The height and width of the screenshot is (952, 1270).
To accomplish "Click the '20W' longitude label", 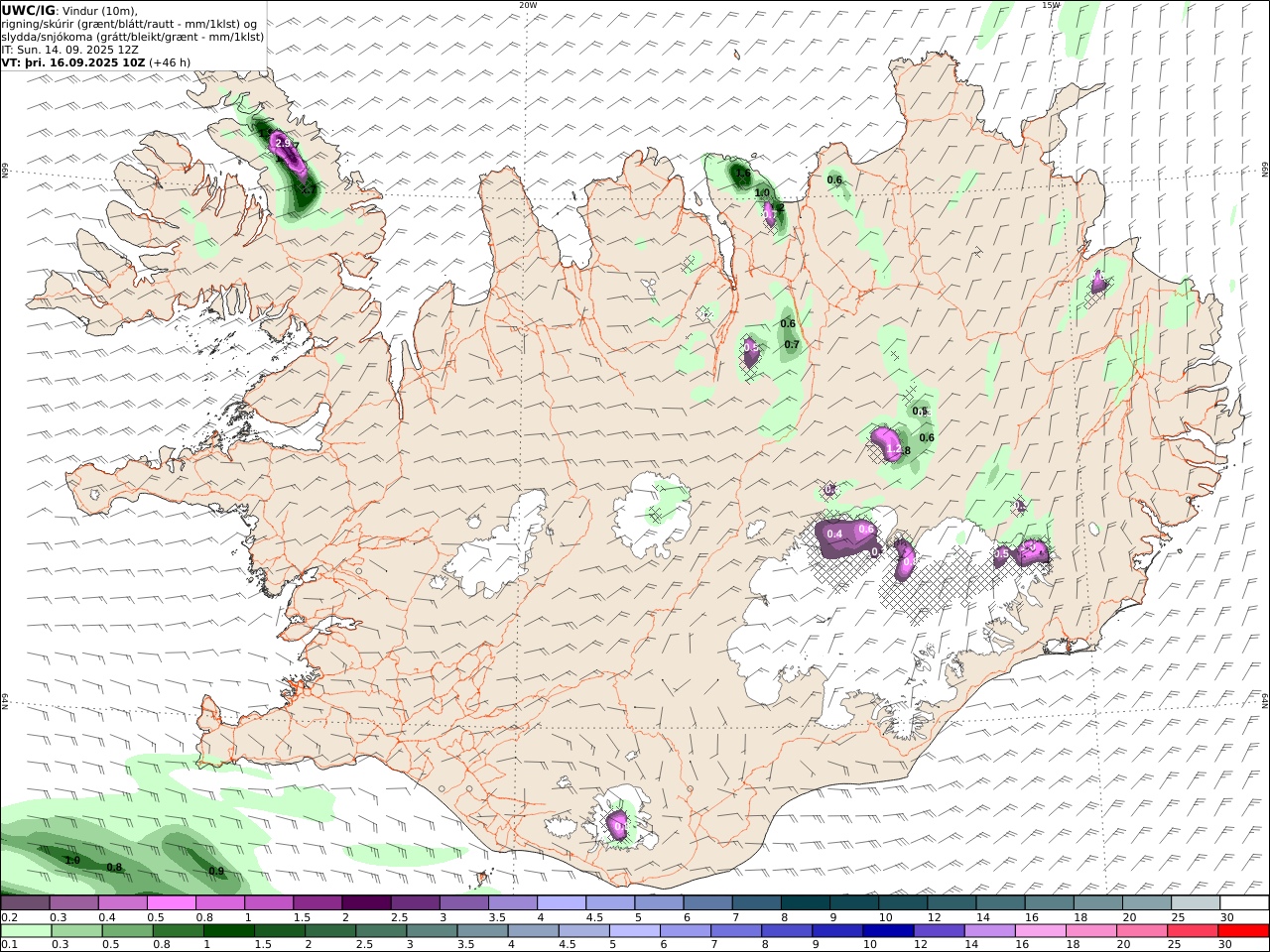I will [x=528, y=5].
